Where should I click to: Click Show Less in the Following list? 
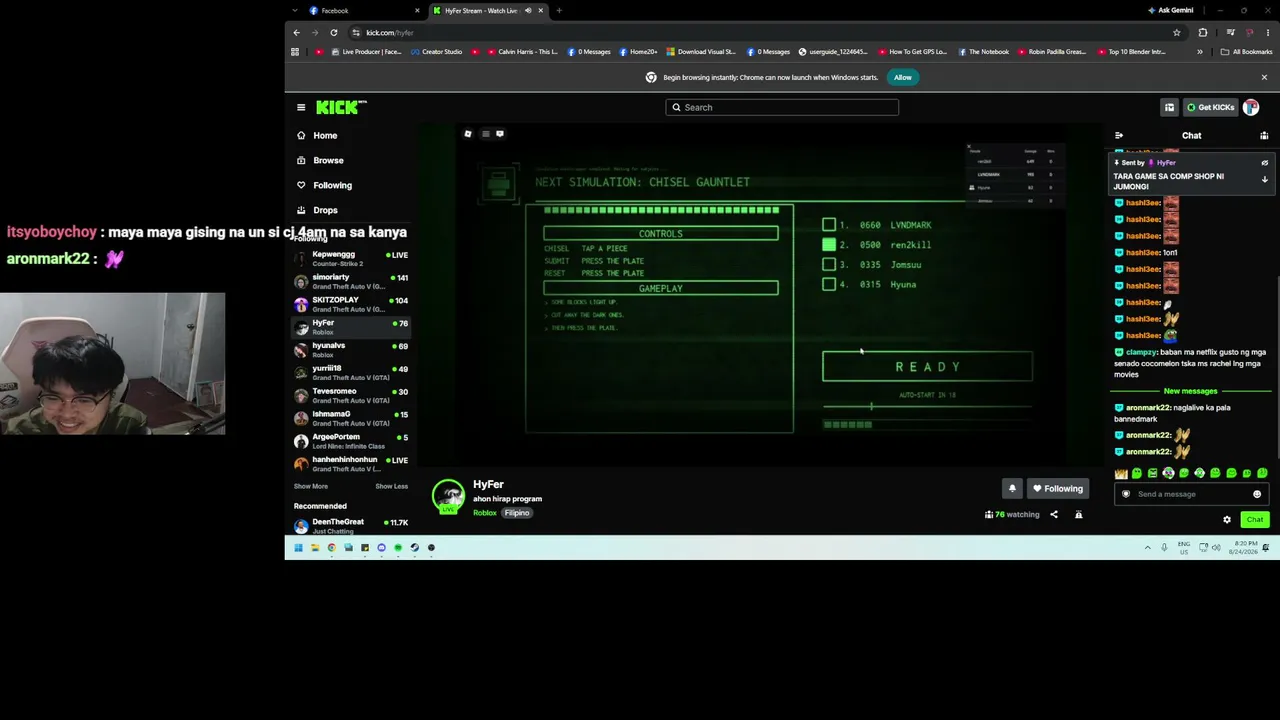pos(391,486)
